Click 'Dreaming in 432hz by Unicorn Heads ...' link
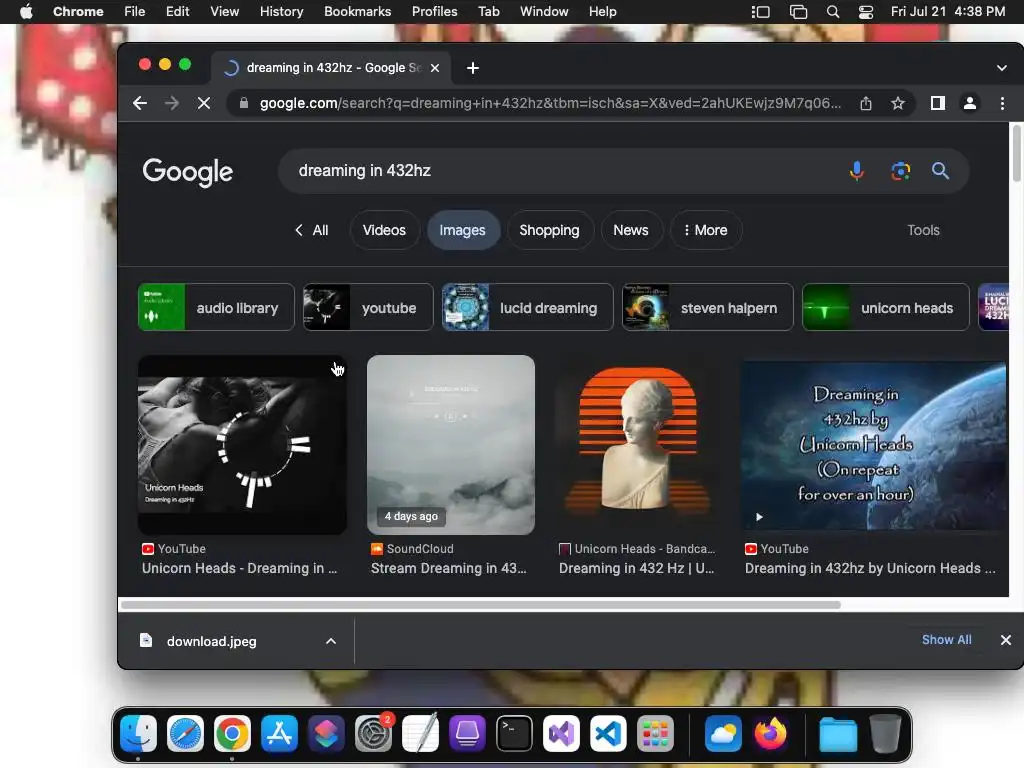The width and height of the screenshot is (1024, 768). (x=871, y=568)
